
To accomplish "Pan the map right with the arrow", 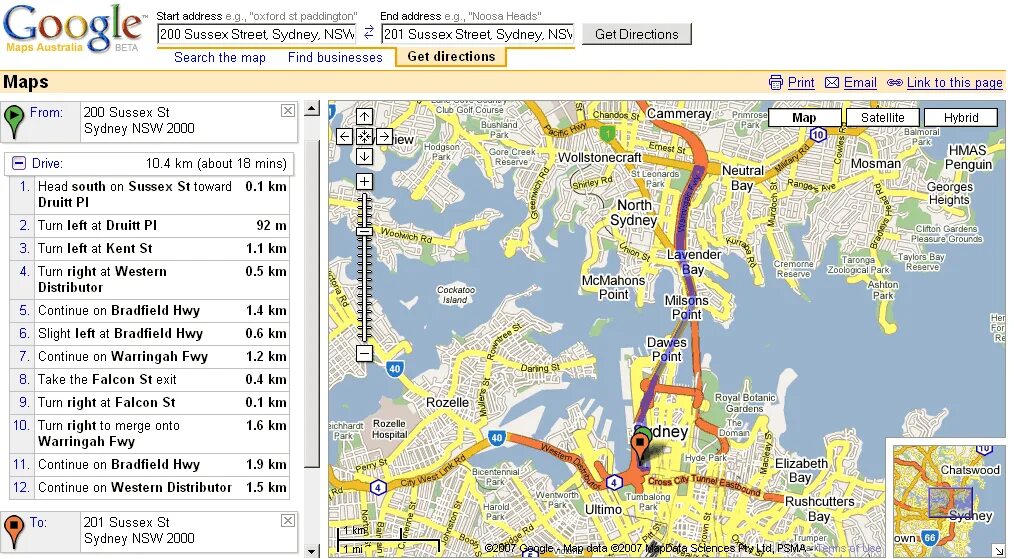I will pos(384,137).
